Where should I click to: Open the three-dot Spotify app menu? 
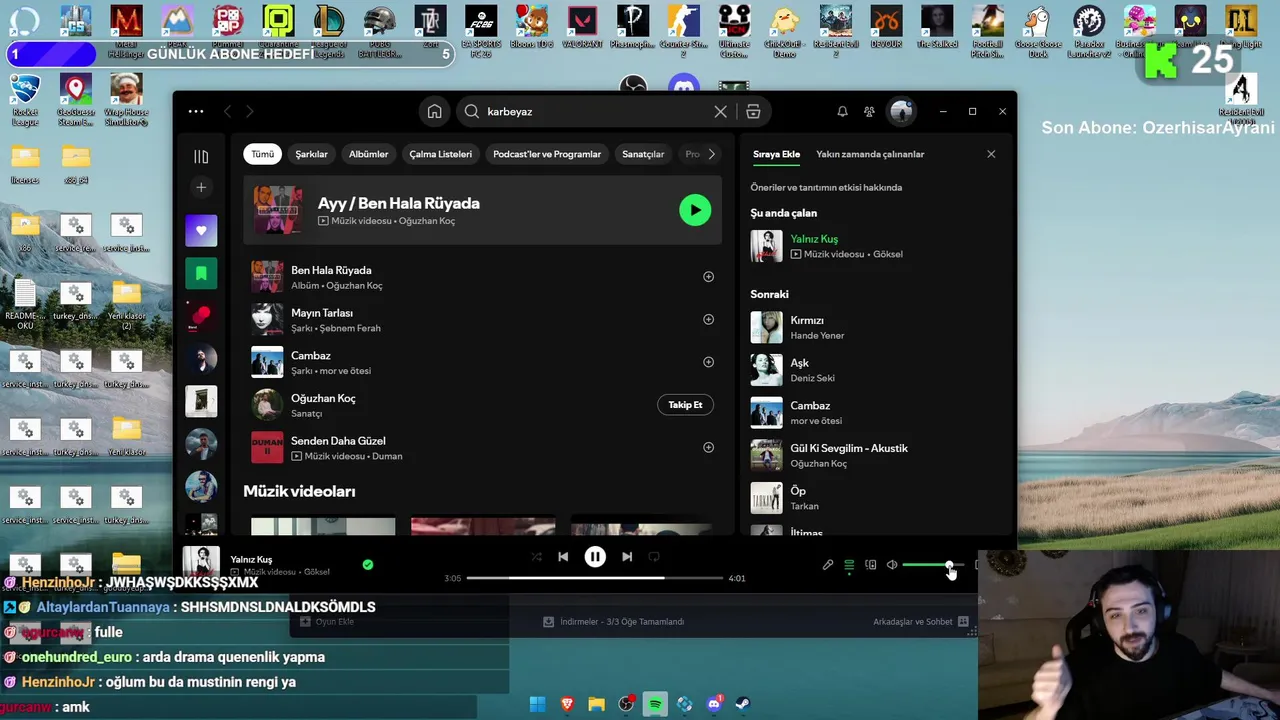tap(196, 112)
